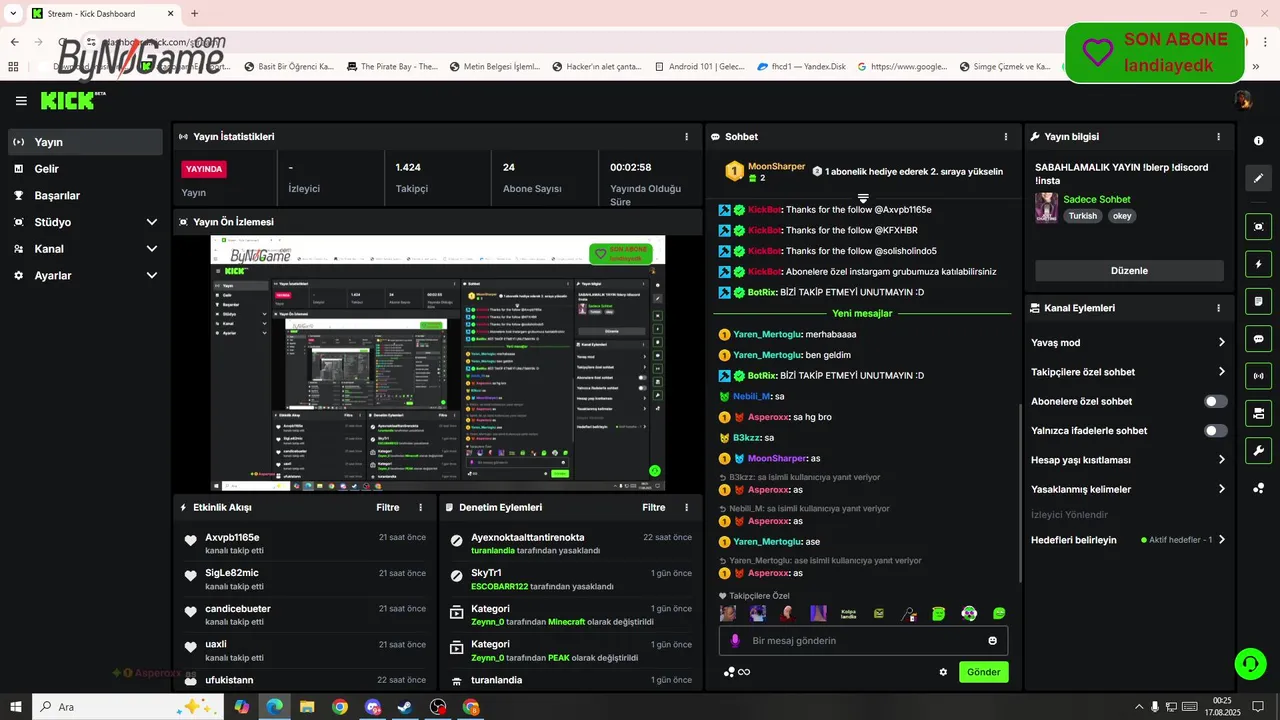
Task: Open Steam from the taskbar
Action: click(x=404, y=707)
